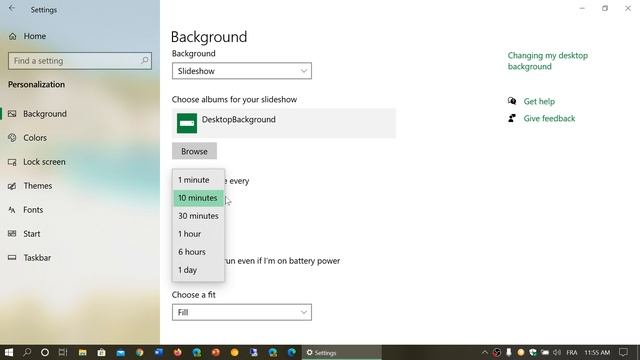640x360 pixels.
Task: Open Action Center notifications icon
Action: click(x=623, y=352)
